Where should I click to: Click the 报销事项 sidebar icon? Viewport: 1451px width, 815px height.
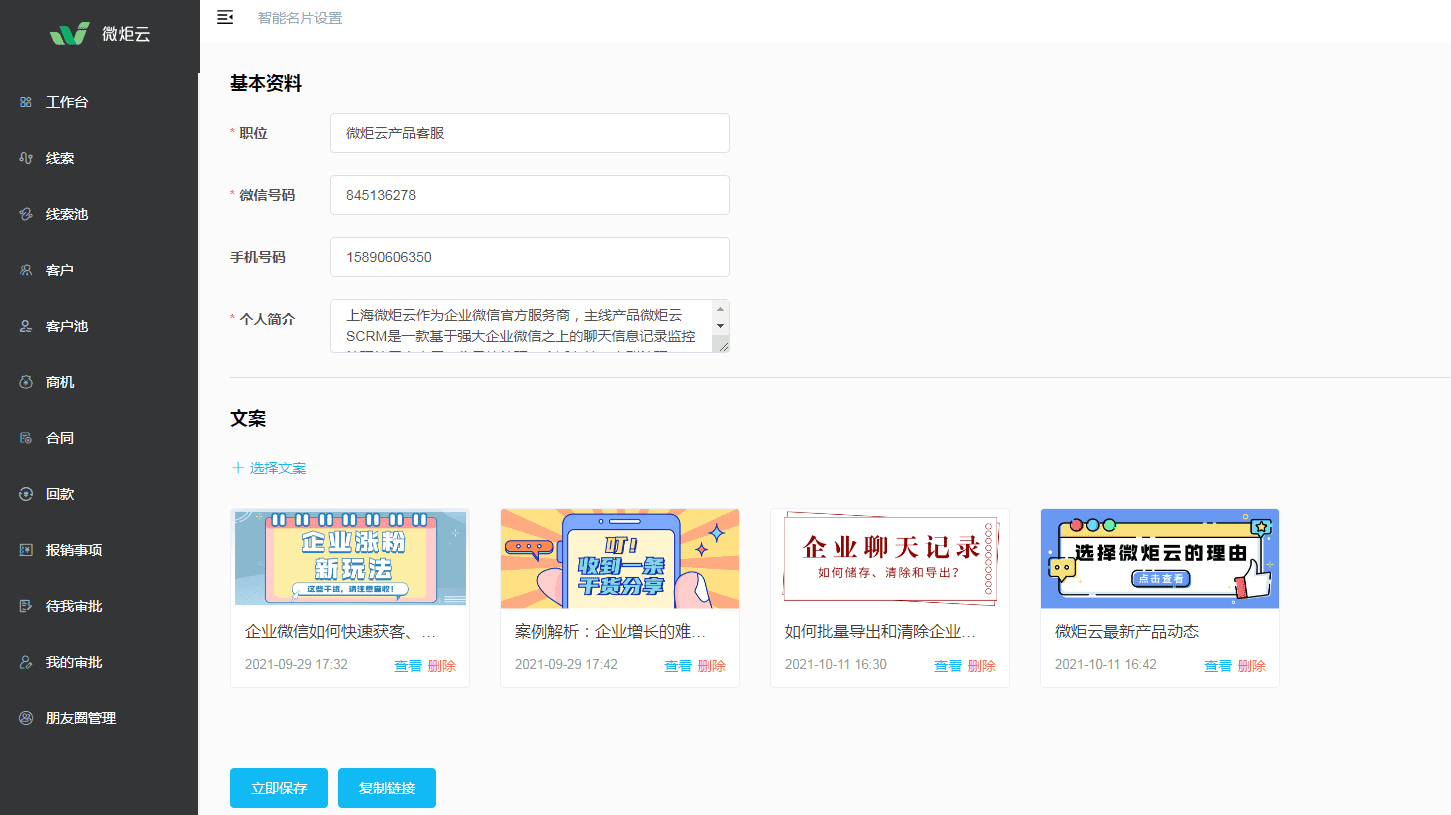[25, 550]
